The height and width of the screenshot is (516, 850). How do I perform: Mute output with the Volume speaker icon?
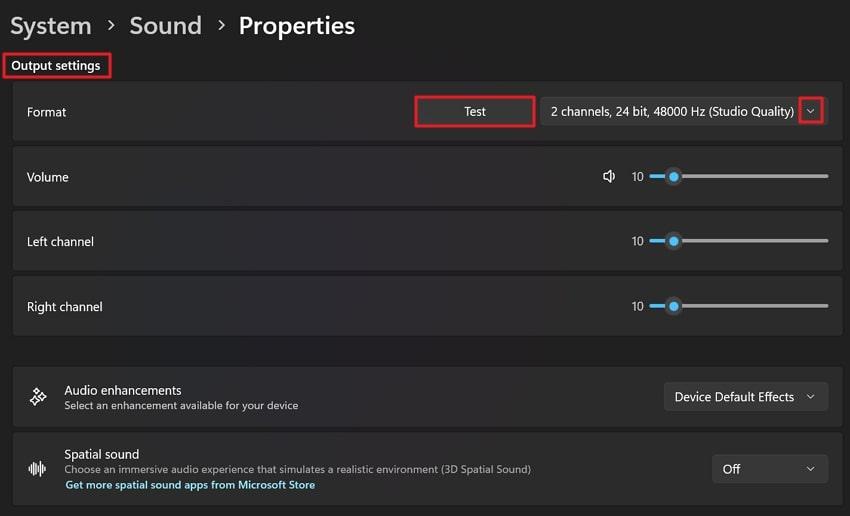click(x=609, y=177)
